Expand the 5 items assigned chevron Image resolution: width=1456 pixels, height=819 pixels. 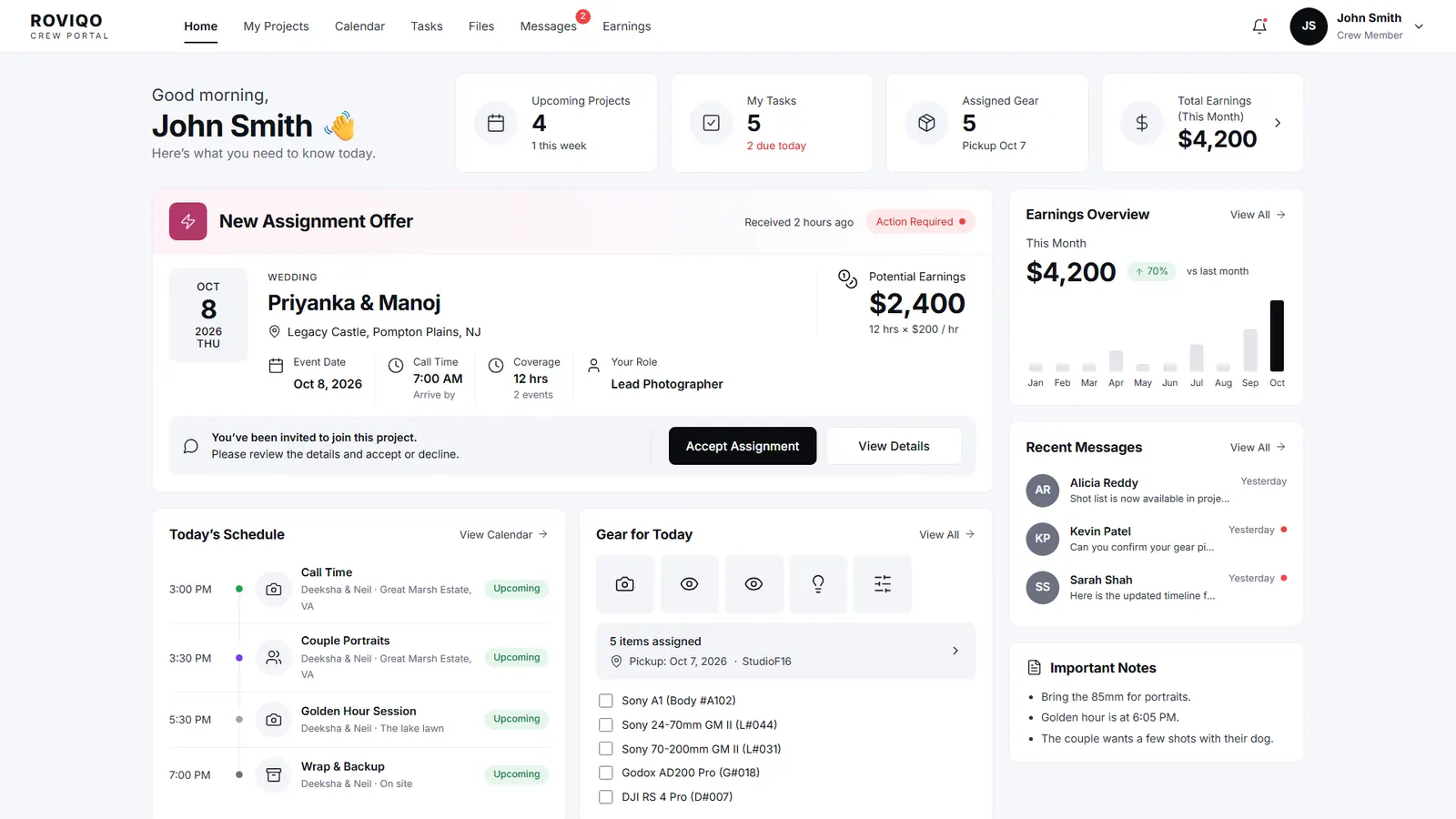pyautogui.click(x=955, y=651)
